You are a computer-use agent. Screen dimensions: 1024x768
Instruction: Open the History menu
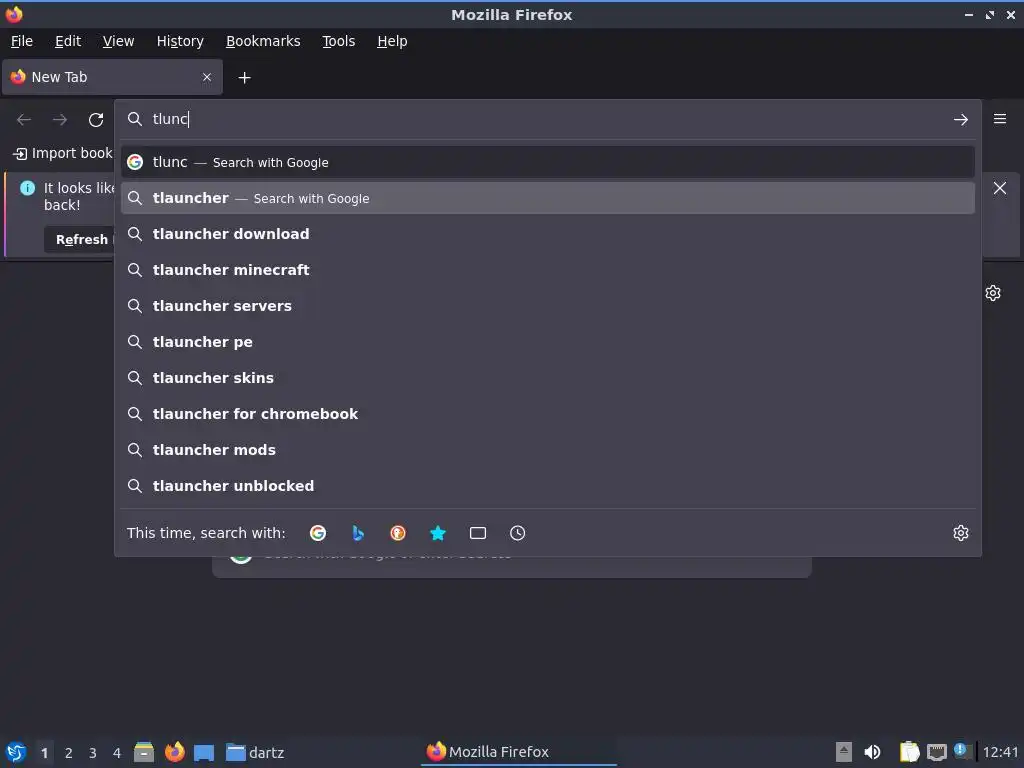[x=180, y=41]
